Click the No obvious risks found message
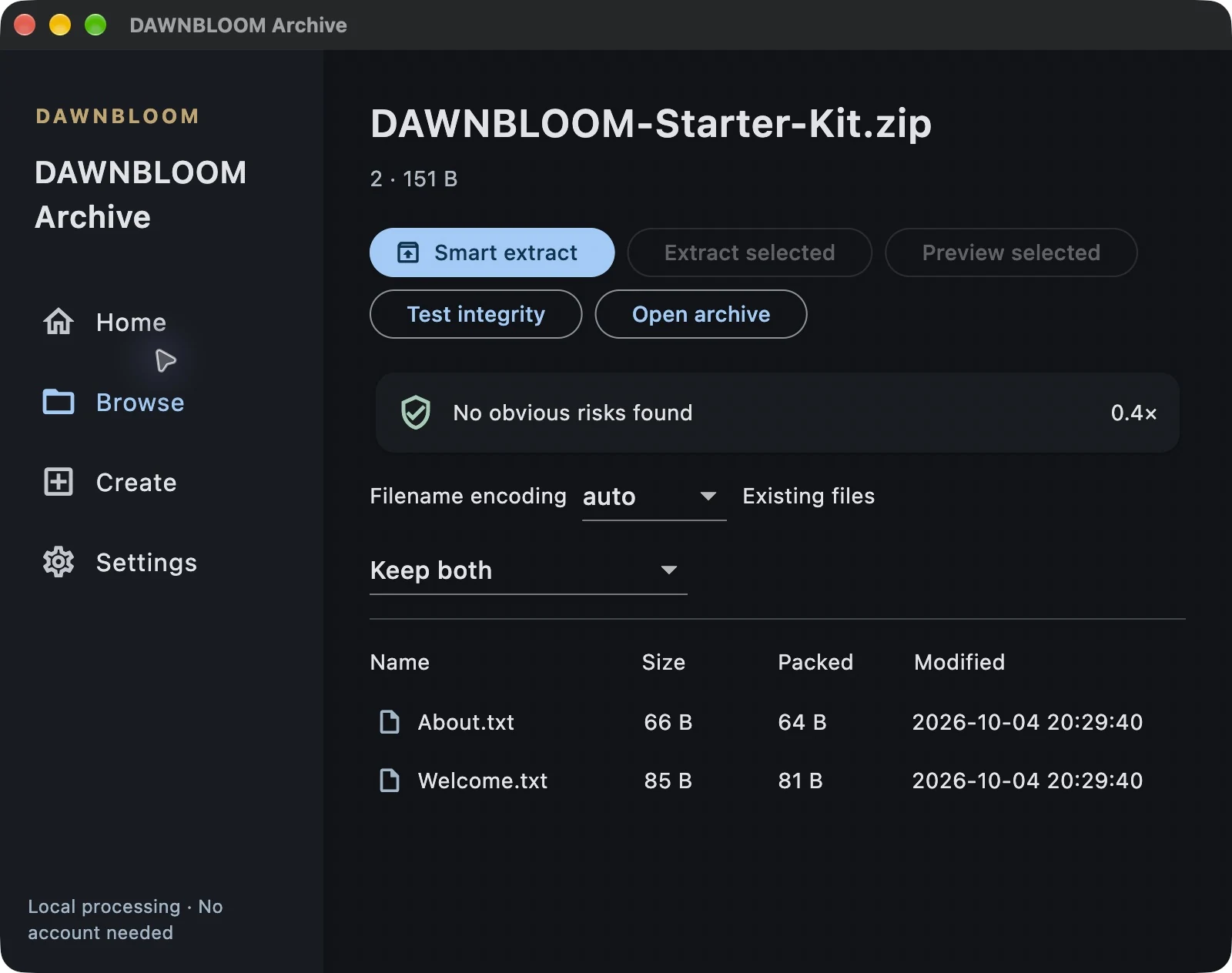The width and height of the screenshot is (1232, 973). (573, 413)
